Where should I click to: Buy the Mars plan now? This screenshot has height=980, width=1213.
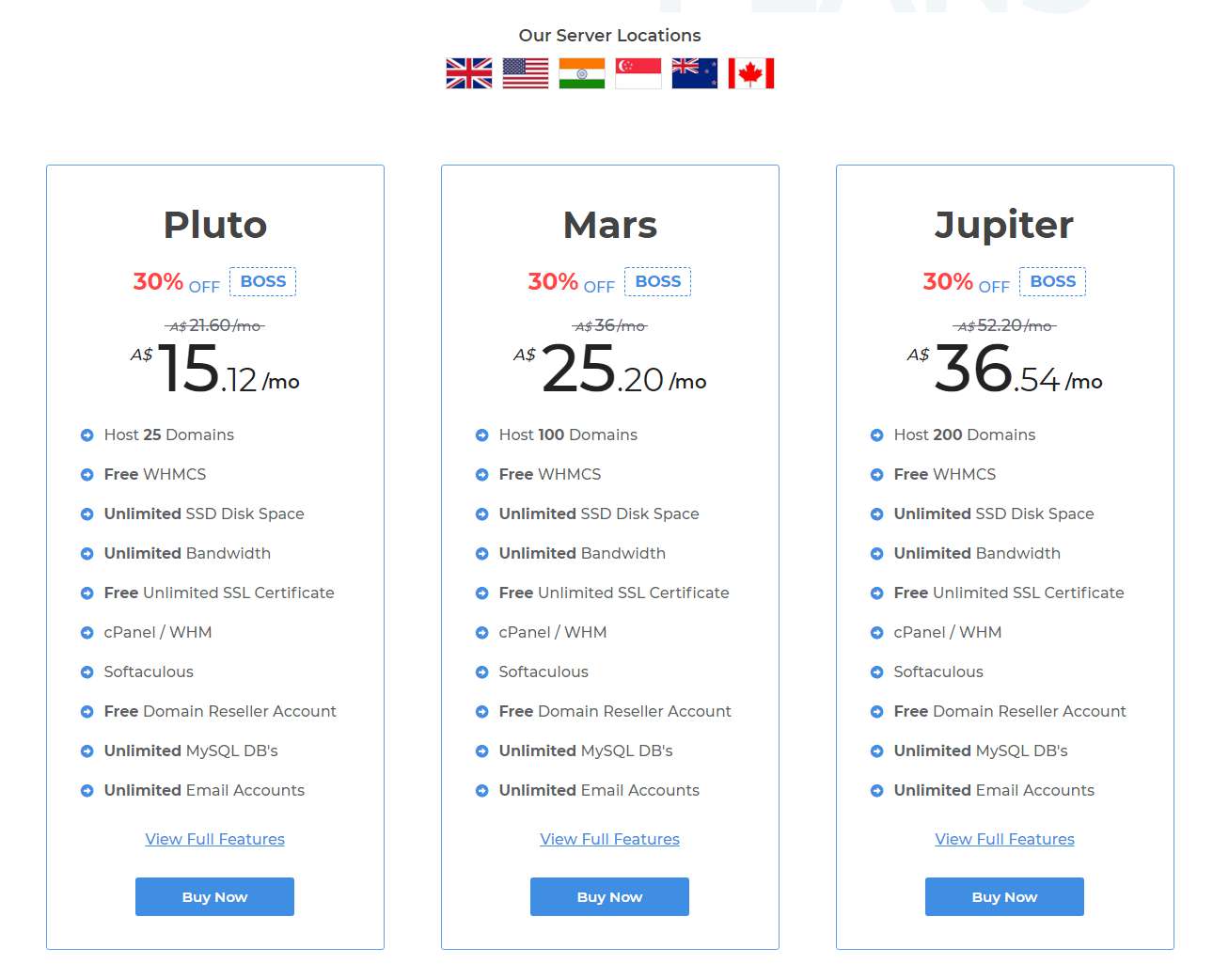(609, 896)
